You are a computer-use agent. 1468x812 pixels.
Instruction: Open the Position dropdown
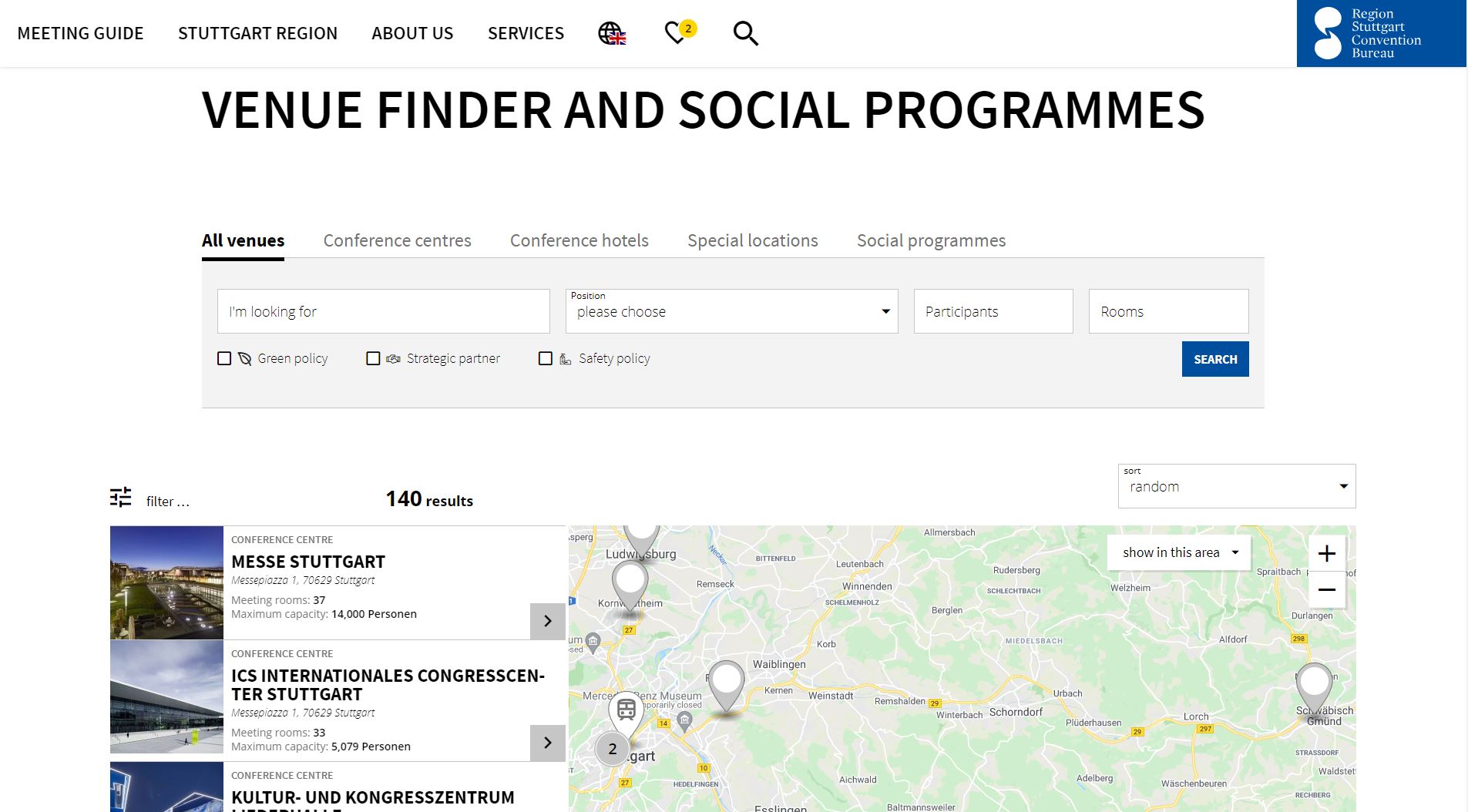(732, 311)
